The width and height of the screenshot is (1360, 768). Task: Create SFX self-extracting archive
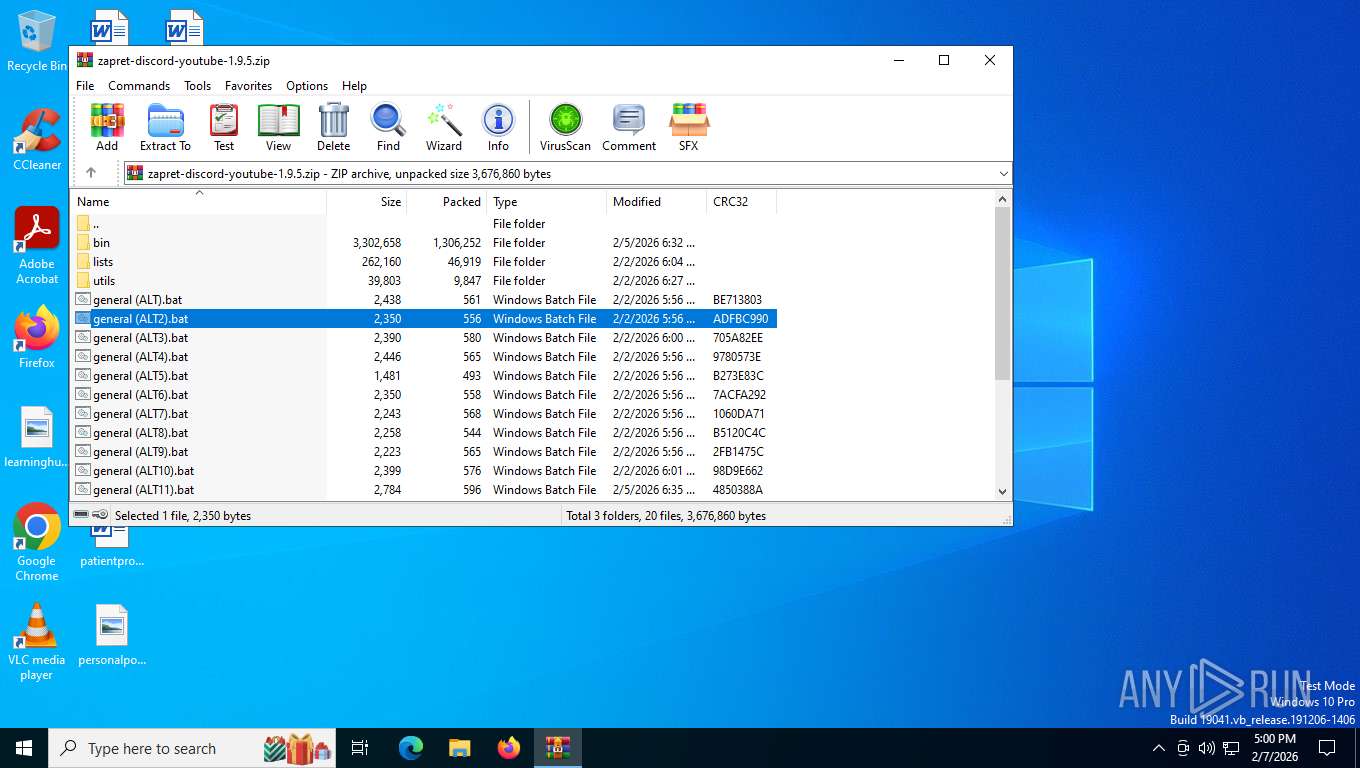689,127
